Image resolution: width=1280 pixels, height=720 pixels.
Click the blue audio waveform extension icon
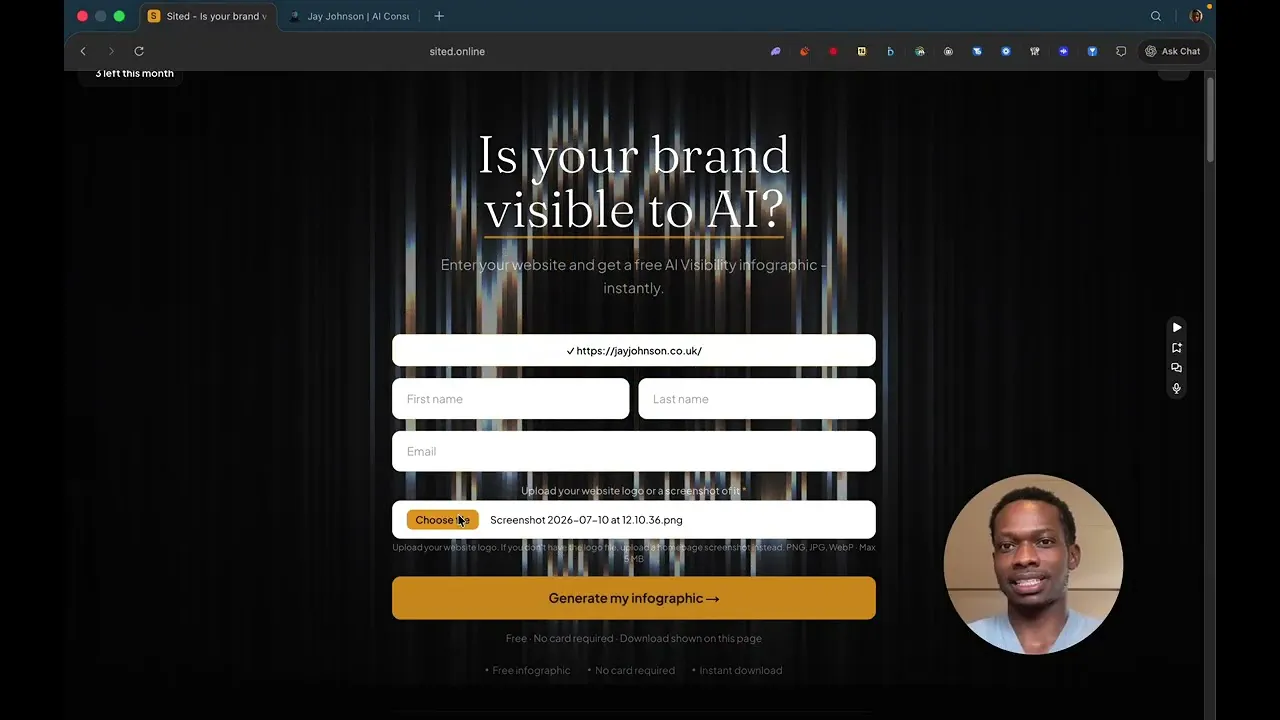tap(1063, 51)
